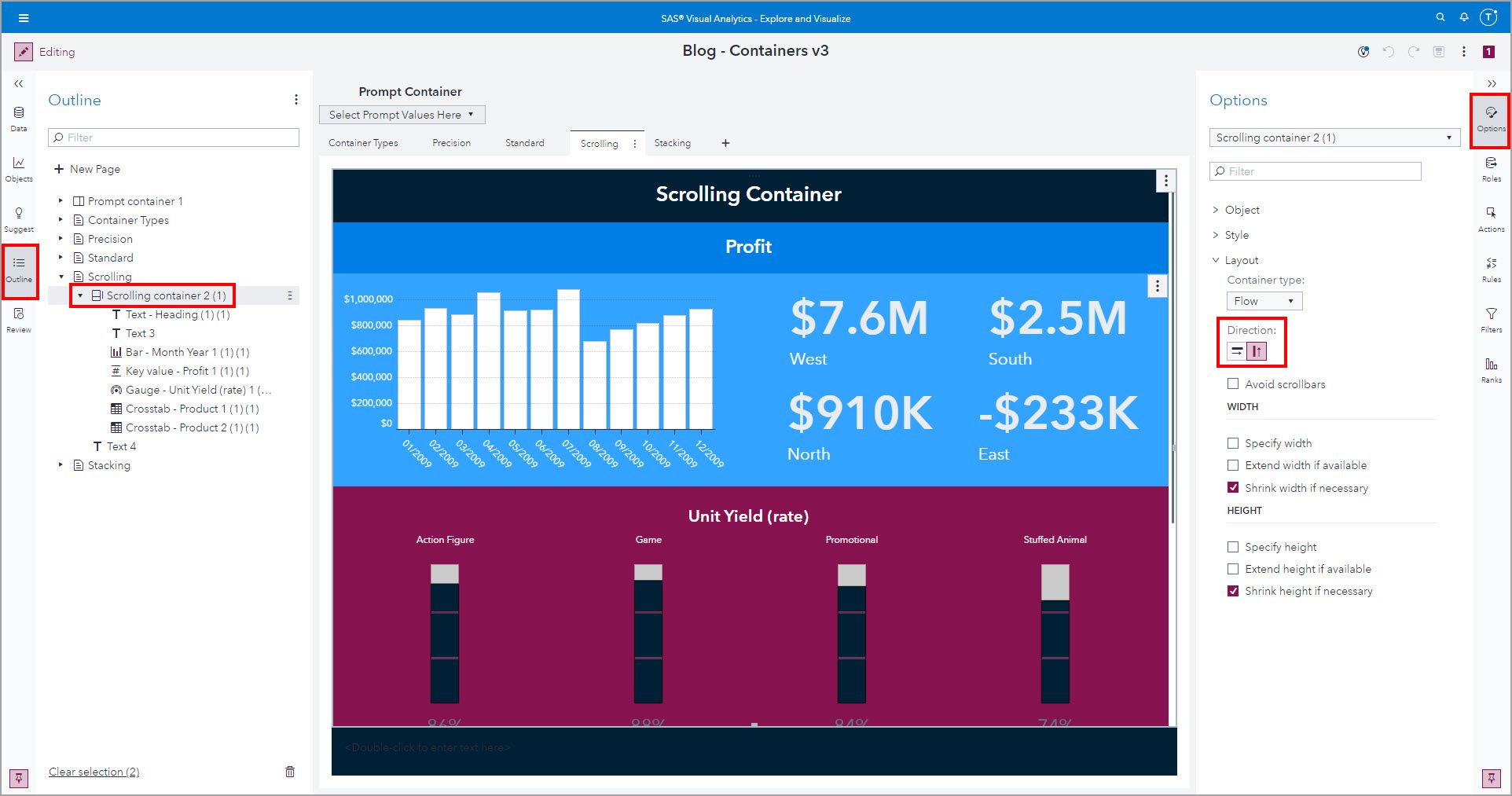Expand the Style options section
Image resolution: width=1512 pixels, height=796 pixels.
(1236, 235)
